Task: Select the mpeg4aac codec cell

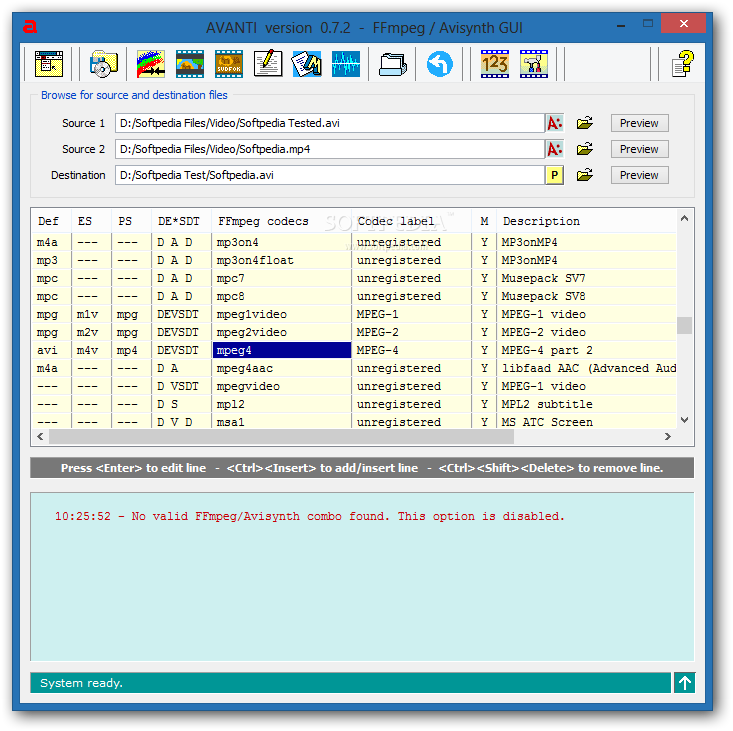Action: (x=282, y=368)
